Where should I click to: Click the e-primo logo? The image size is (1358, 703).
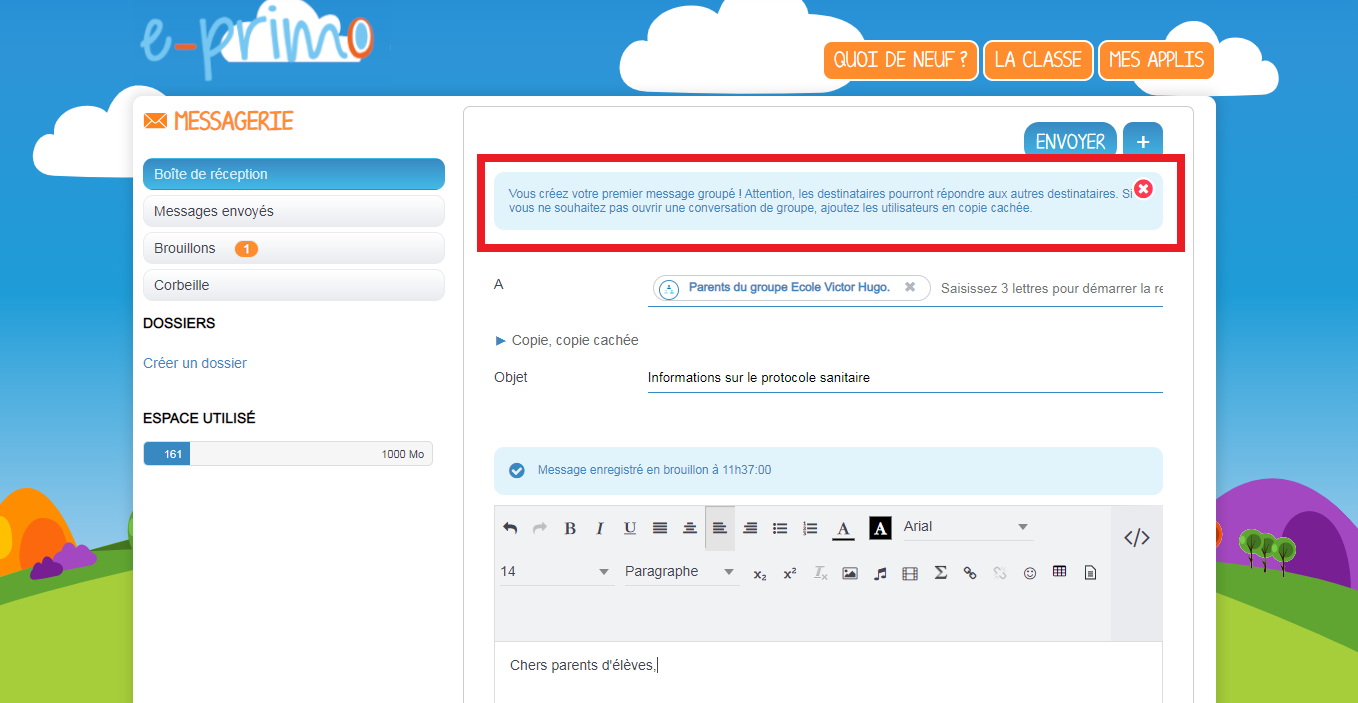point(256,44)
